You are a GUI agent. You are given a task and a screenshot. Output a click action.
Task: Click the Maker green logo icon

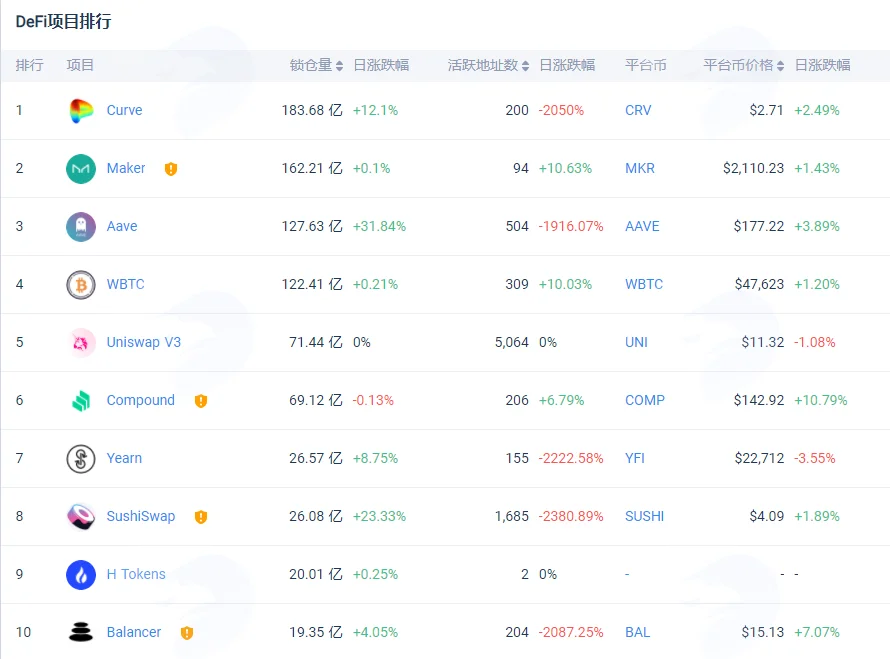coord(81,169)
